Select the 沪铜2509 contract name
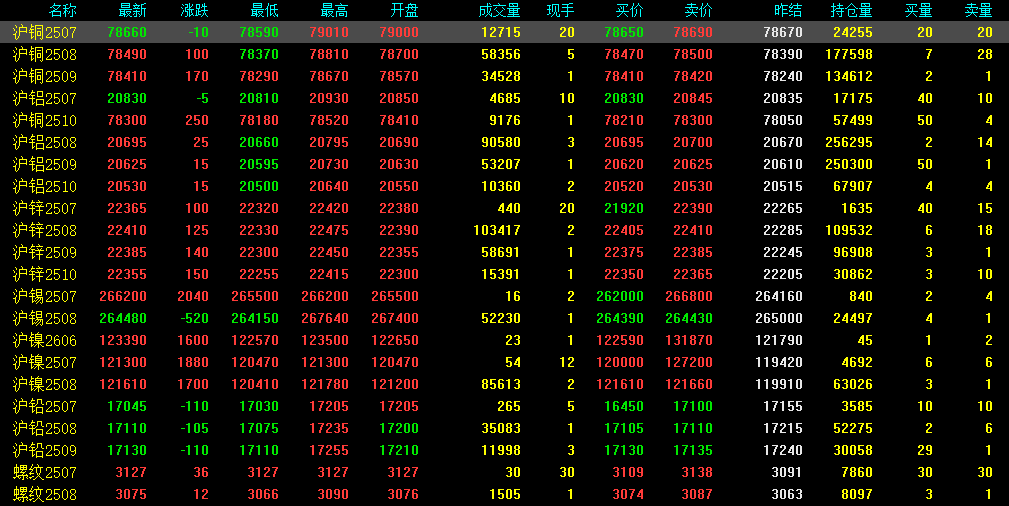This screenshot has width=1009, height=506. (44, 76)
